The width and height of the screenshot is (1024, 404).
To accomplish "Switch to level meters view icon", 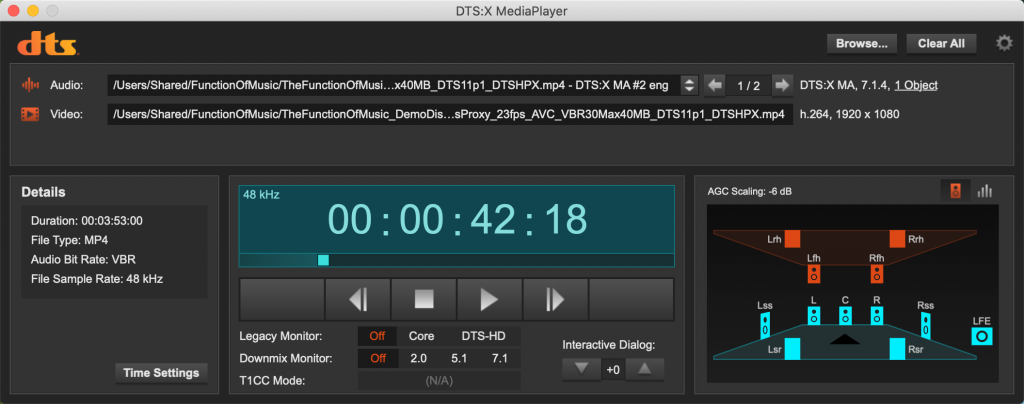I will tap(984, 191).
